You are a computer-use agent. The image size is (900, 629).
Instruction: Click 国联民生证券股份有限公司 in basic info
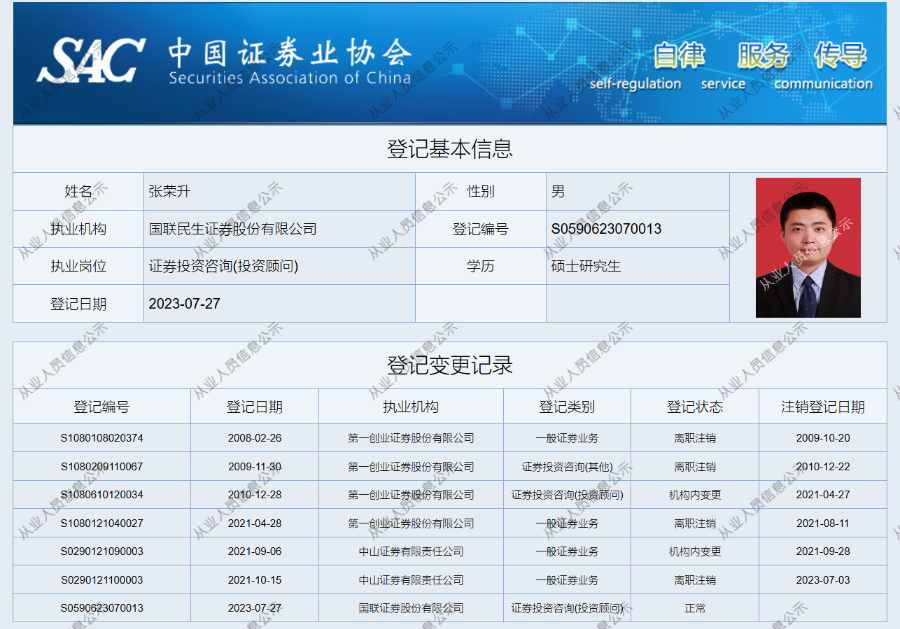(x=233, y=229)
